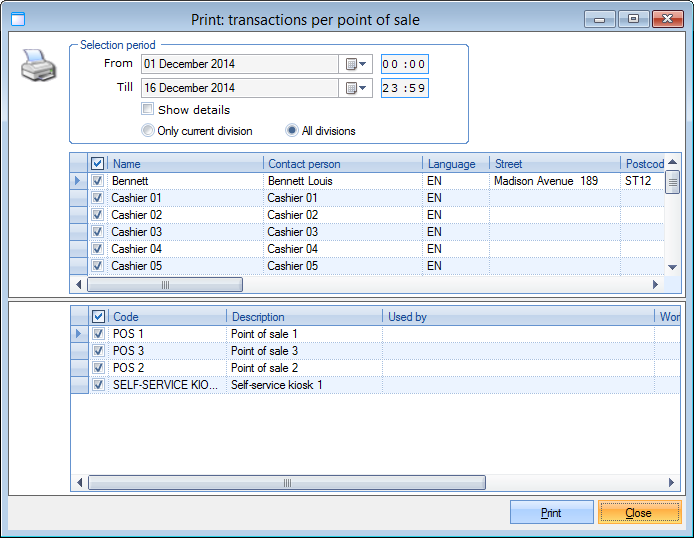Click the Till time field showing 23:59
The width and height of the screenshot is (694, 538).
pos(404,88)
